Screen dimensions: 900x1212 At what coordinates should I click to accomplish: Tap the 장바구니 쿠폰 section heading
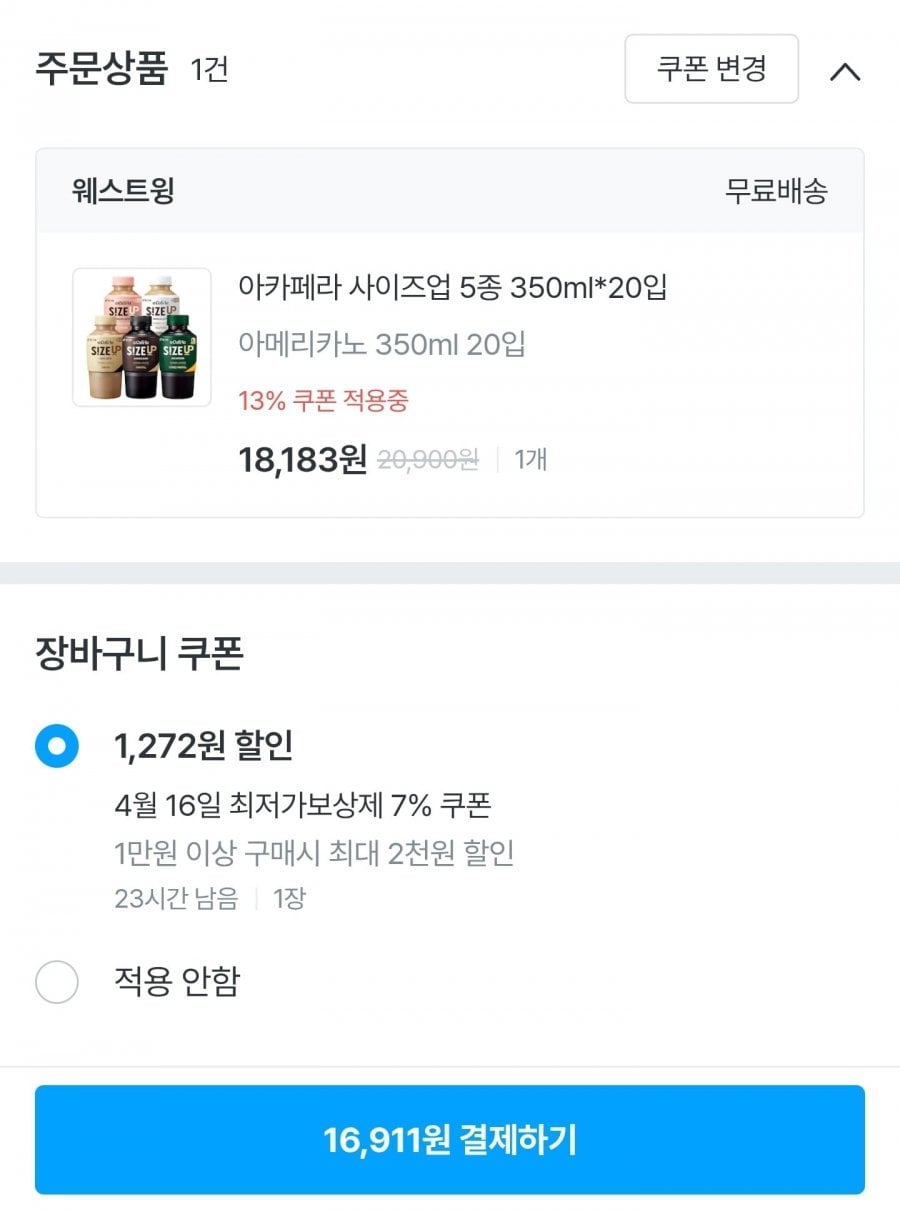coord(139,654)
